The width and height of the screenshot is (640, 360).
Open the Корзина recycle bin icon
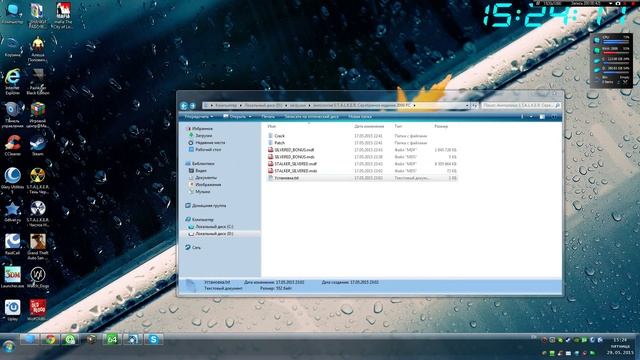tap(12, 47)
